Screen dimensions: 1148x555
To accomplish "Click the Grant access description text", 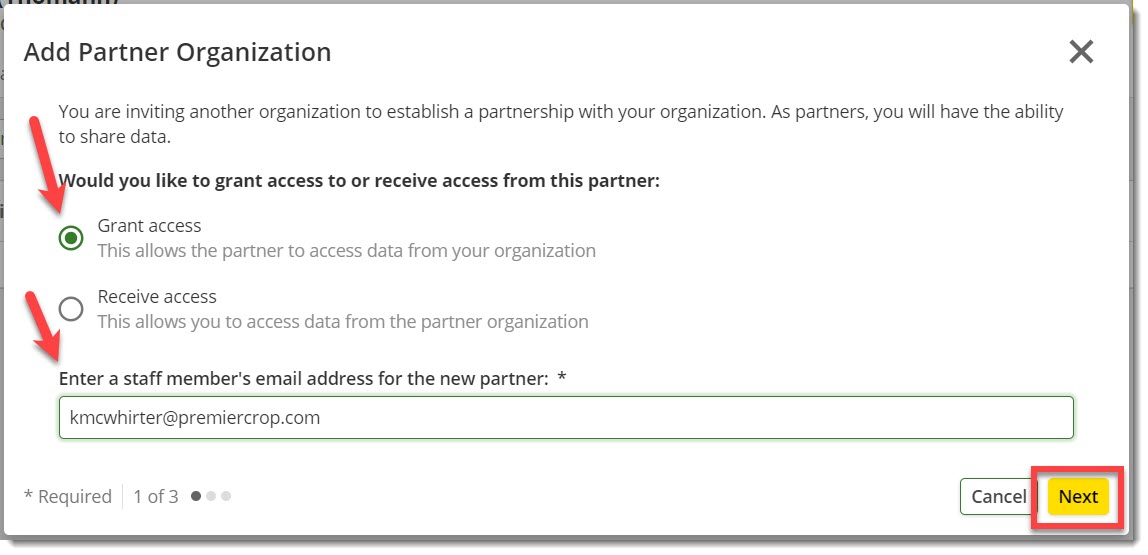I will coord(346,251).
